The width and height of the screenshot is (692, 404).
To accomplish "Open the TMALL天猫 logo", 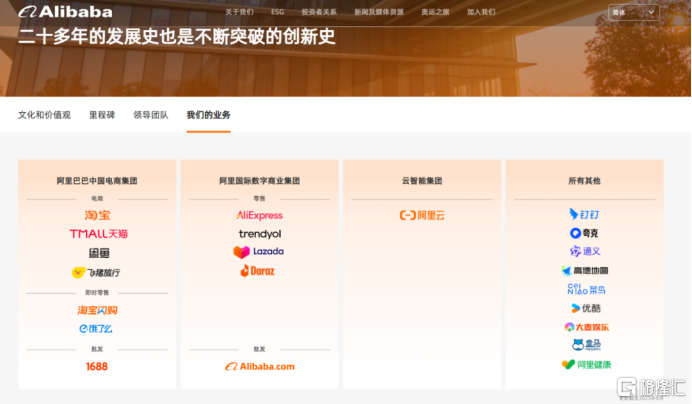I will point(98,234).
